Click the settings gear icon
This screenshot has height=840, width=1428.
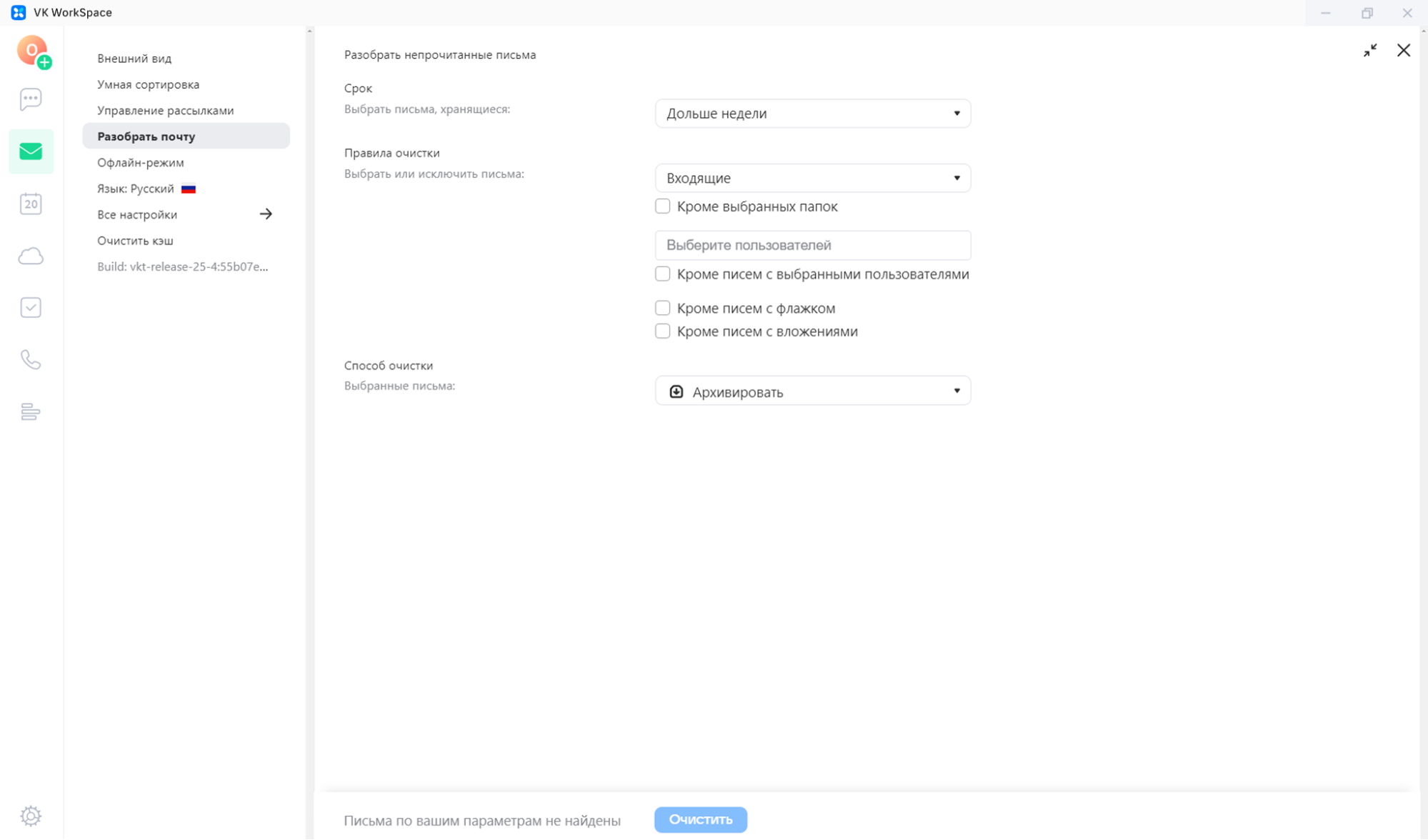[31, 815]
